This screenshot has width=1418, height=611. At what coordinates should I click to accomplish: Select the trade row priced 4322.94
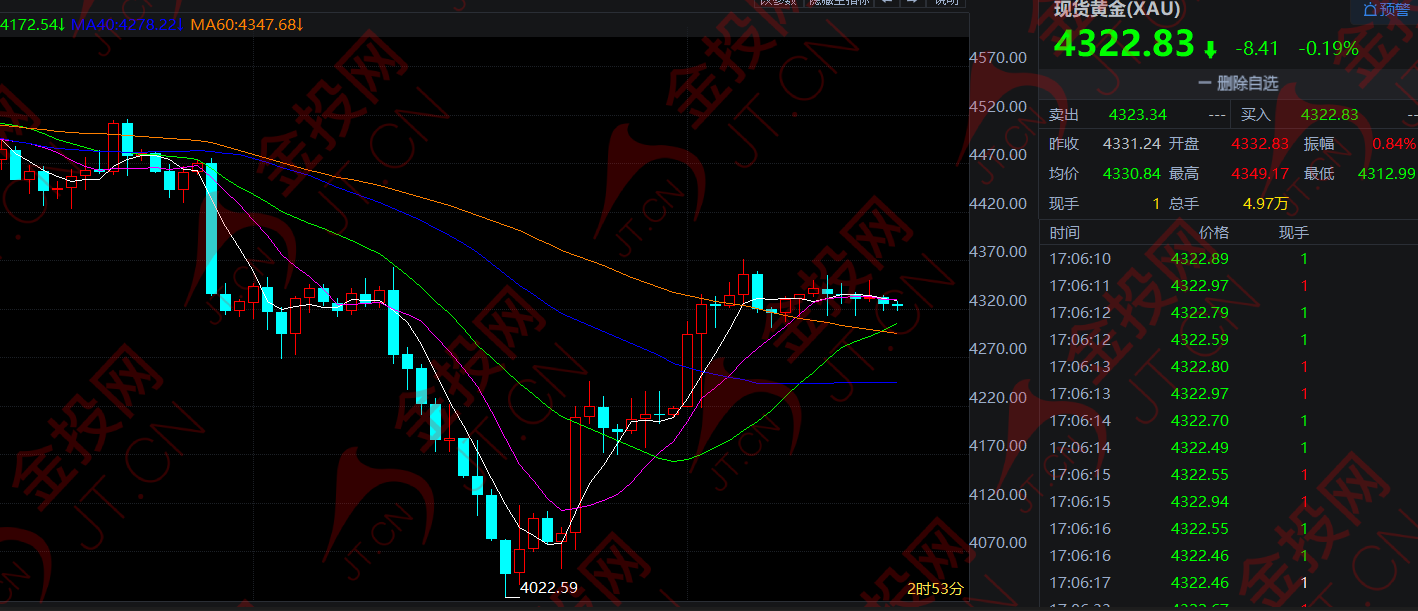[1229, 502]
